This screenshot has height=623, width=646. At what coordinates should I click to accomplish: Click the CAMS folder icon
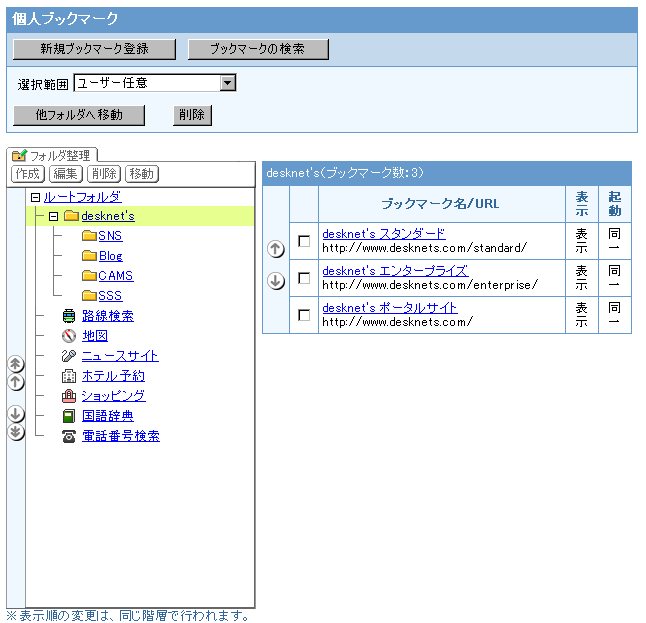tap(89, 276)
